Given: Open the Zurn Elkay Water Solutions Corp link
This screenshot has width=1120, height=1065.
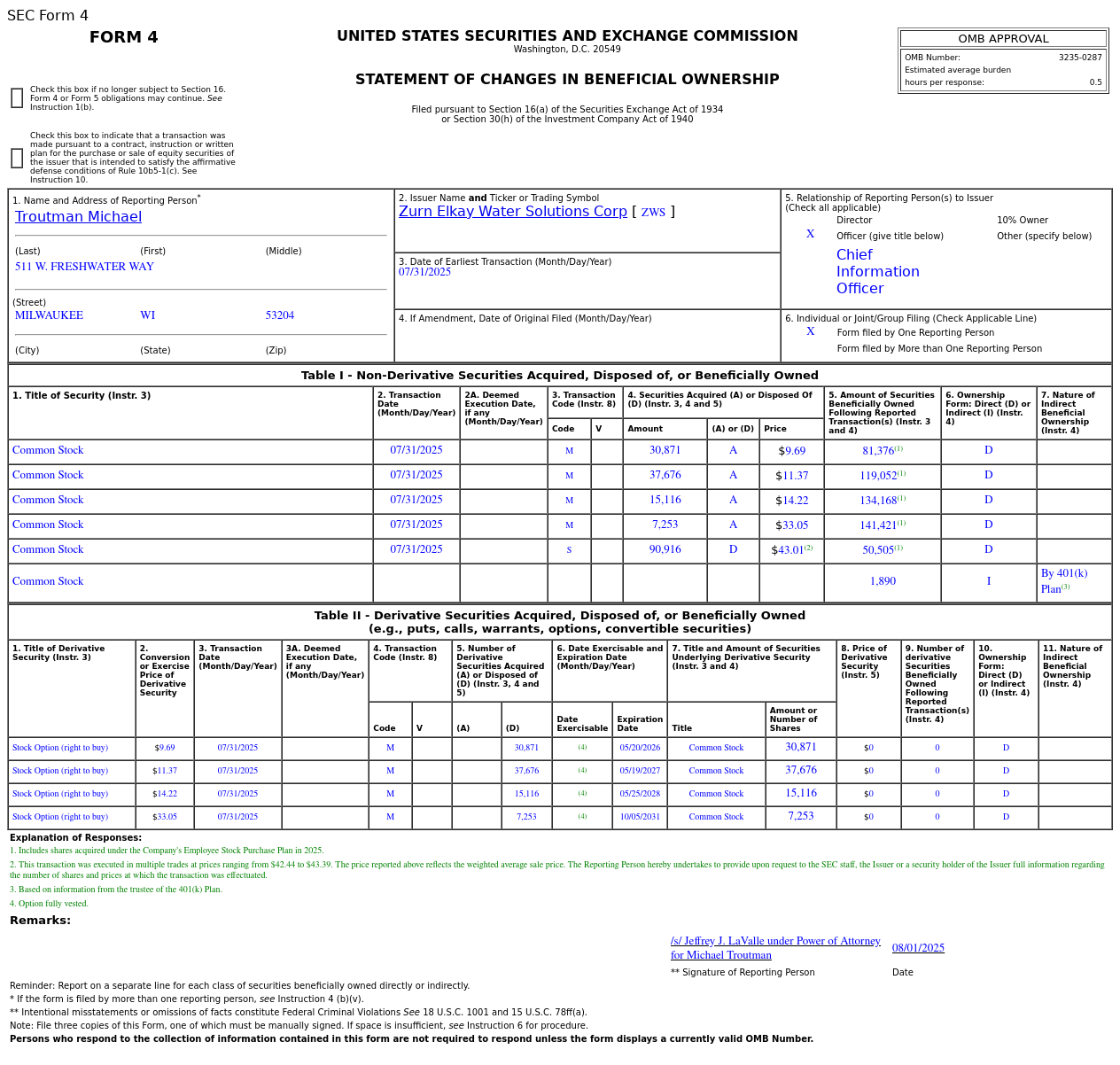Looking at the screenshot, I should pyautogui.click(x=513, y=212).
